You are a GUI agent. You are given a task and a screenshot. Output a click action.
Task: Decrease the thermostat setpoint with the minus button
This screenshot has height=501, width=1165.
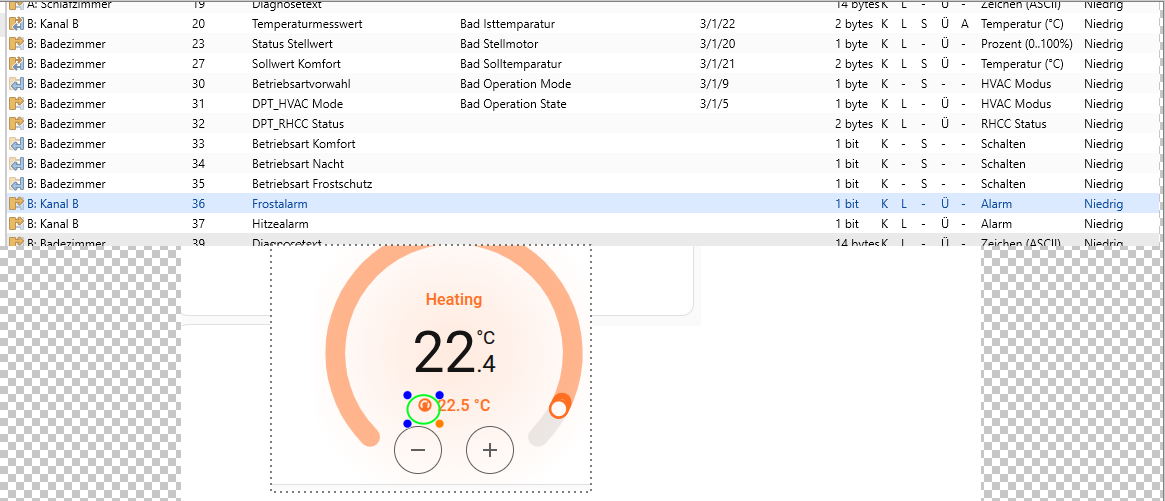tap(418, 450)
